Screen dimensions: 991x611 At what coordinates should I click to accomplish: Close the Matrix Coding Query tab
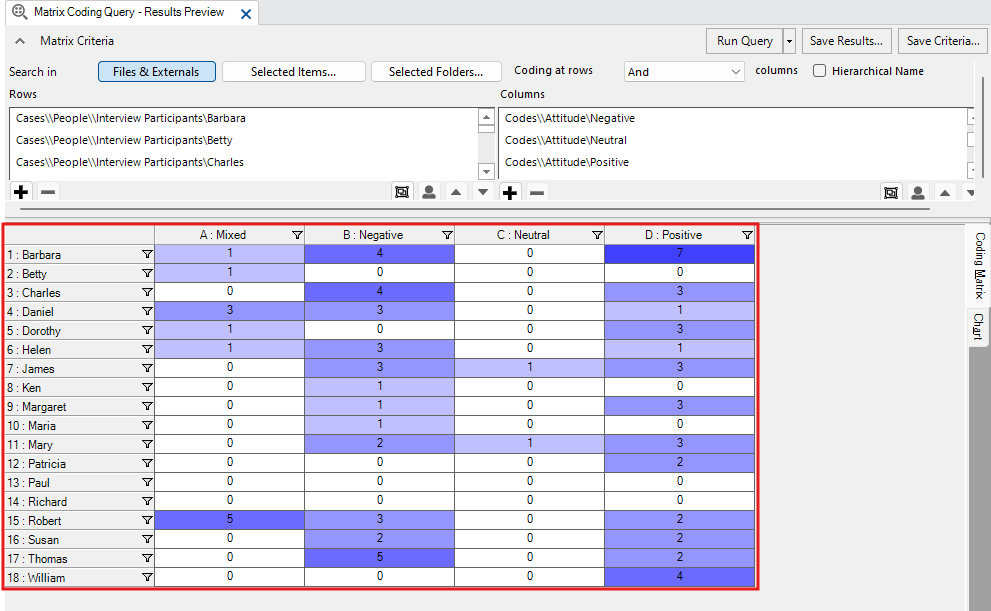coord(246,13)
